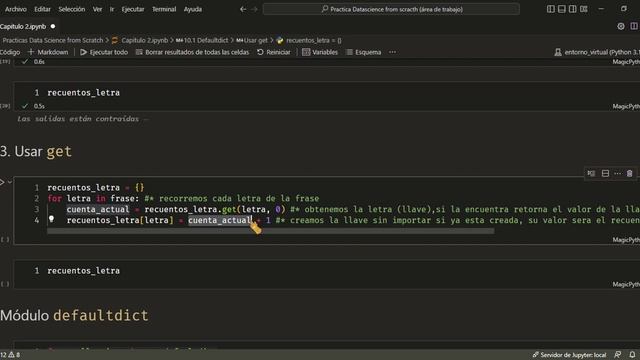
Task: Add a new Markdown cell
Action: point(48,52)
